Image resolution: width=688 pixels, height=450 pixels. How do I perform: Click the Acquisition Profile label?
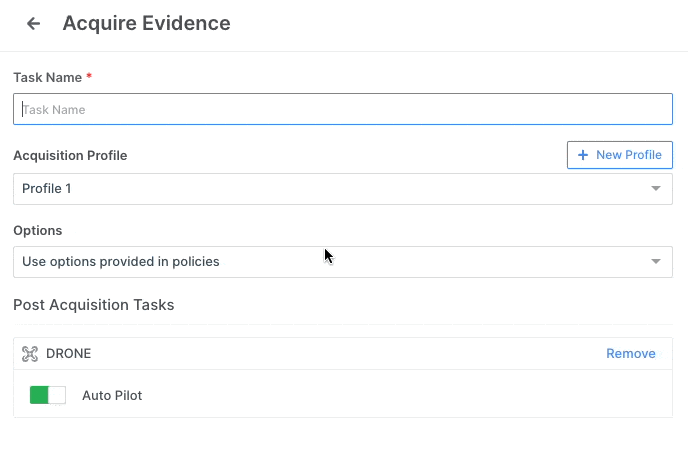coord(70,155)
